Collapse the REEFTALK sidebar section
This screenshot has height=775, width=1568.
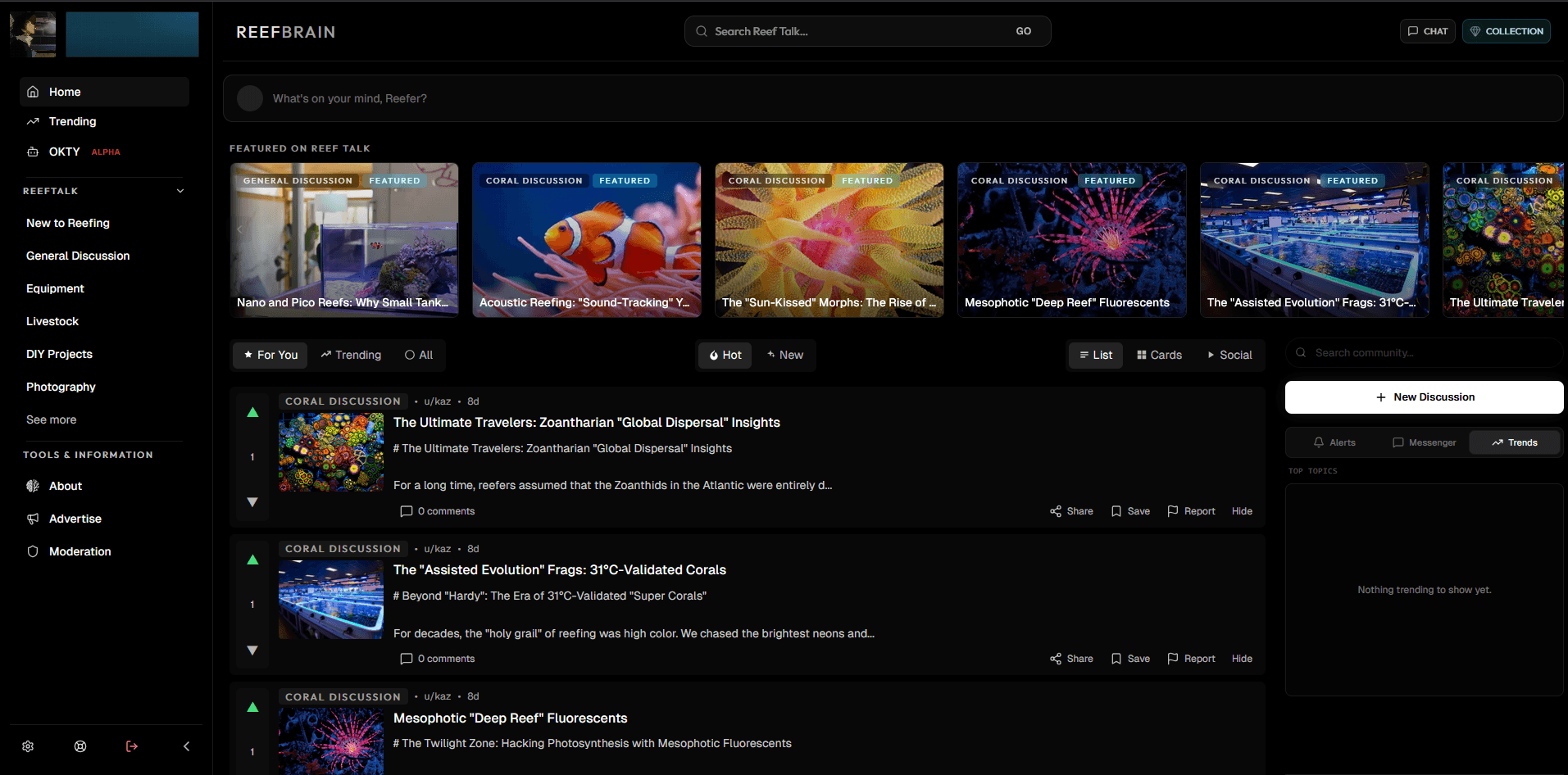[x=180, y=191]
